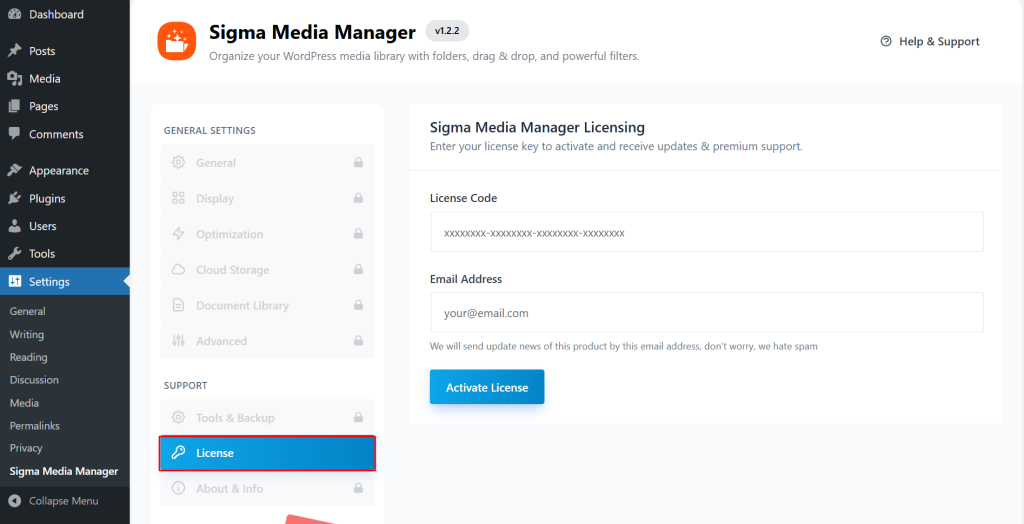Open the Appearance admin menu
This screenshot has height=524, width=1024.
tap(65, 171)
